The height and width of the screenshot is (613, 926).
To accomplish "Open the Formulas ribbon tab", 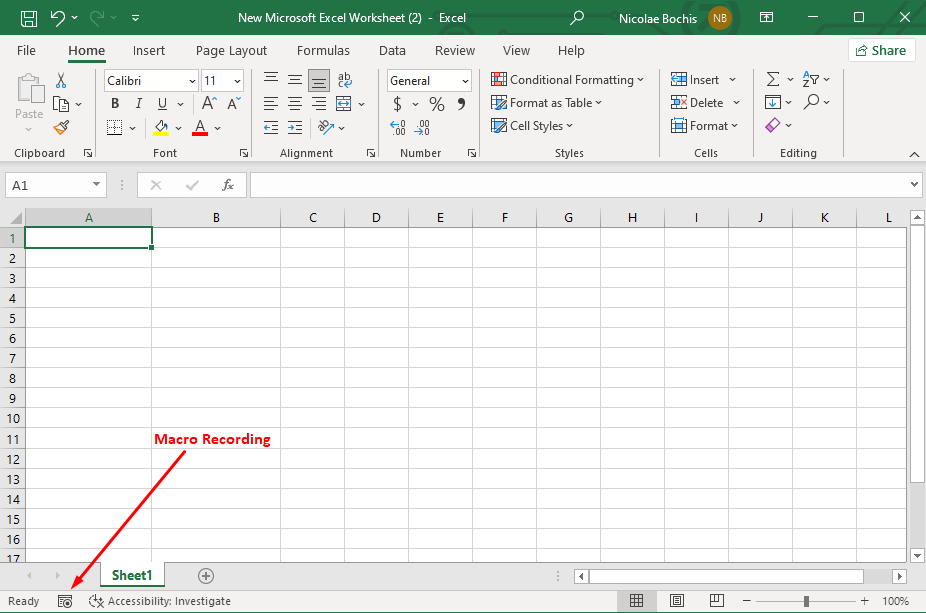I will click(323, 51).
